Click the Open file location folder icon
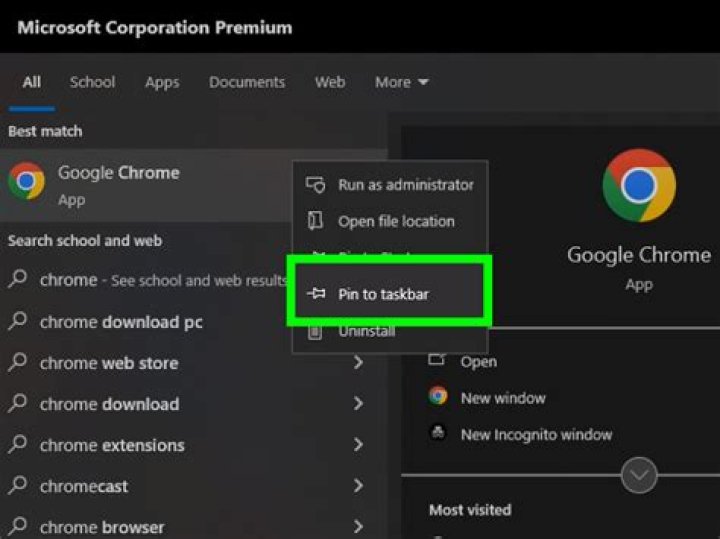The height and width of the screenshot is (539, 720). pos(315,221)
